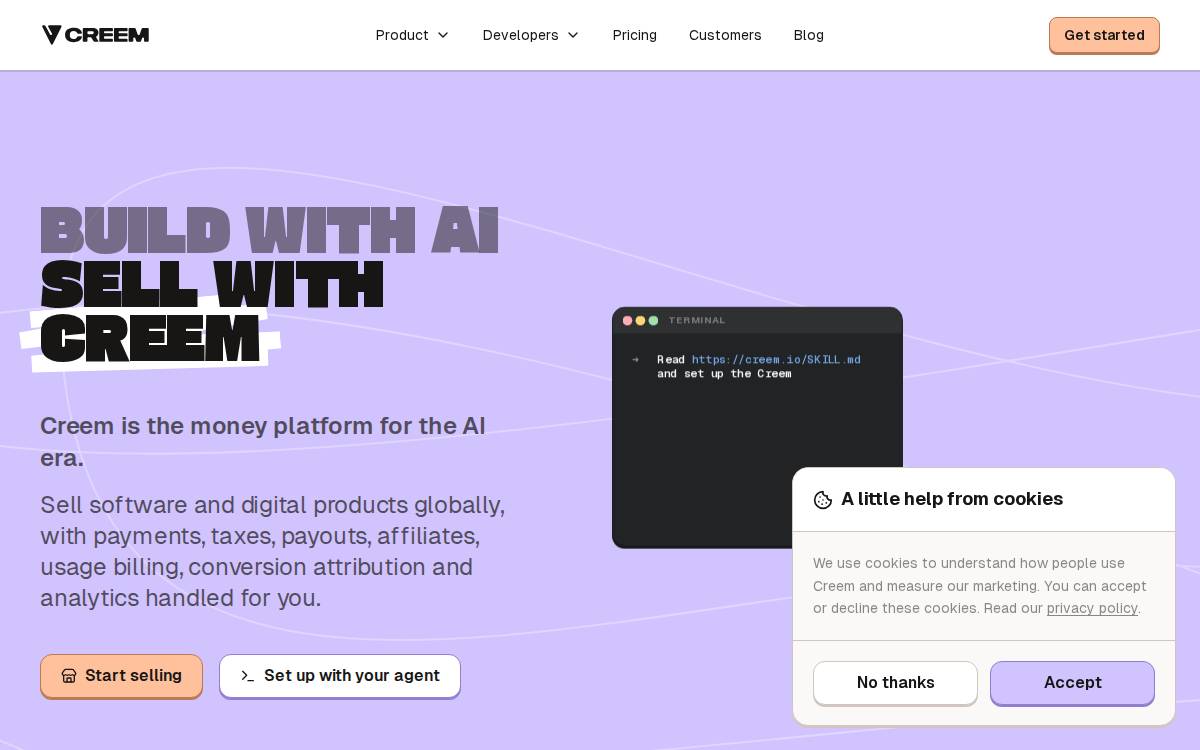Click the red dot in the terminal window
Image resolution: width=1200 pixels, height=750 pixels.
[x=628, y=321]
